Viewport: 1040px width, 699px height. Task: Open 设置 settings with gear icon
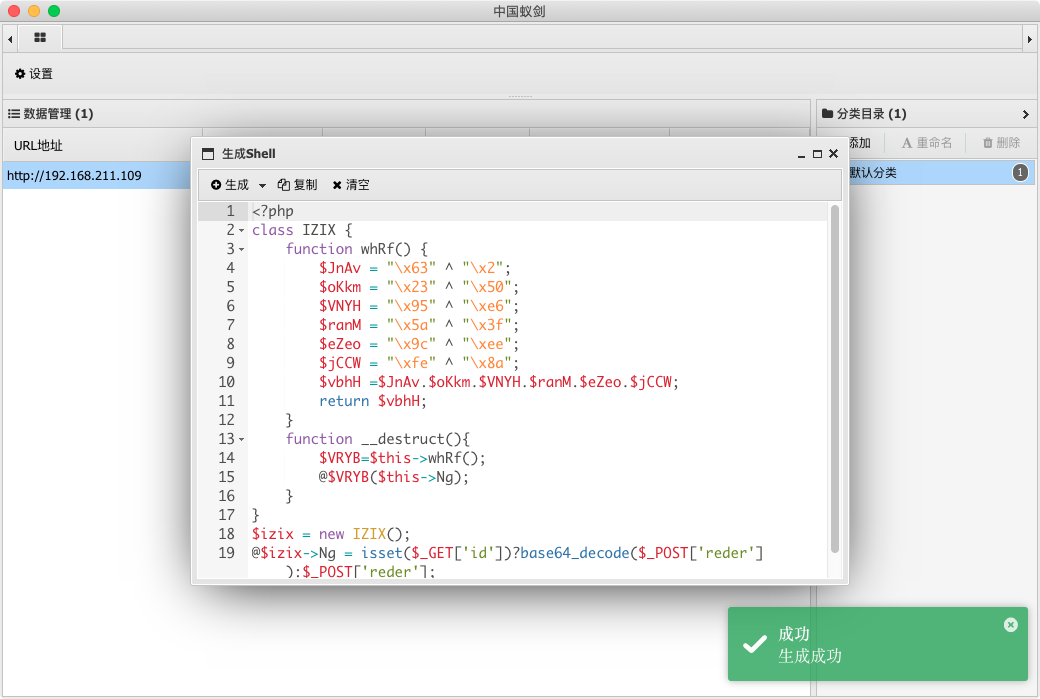click(x=34, y=74)
